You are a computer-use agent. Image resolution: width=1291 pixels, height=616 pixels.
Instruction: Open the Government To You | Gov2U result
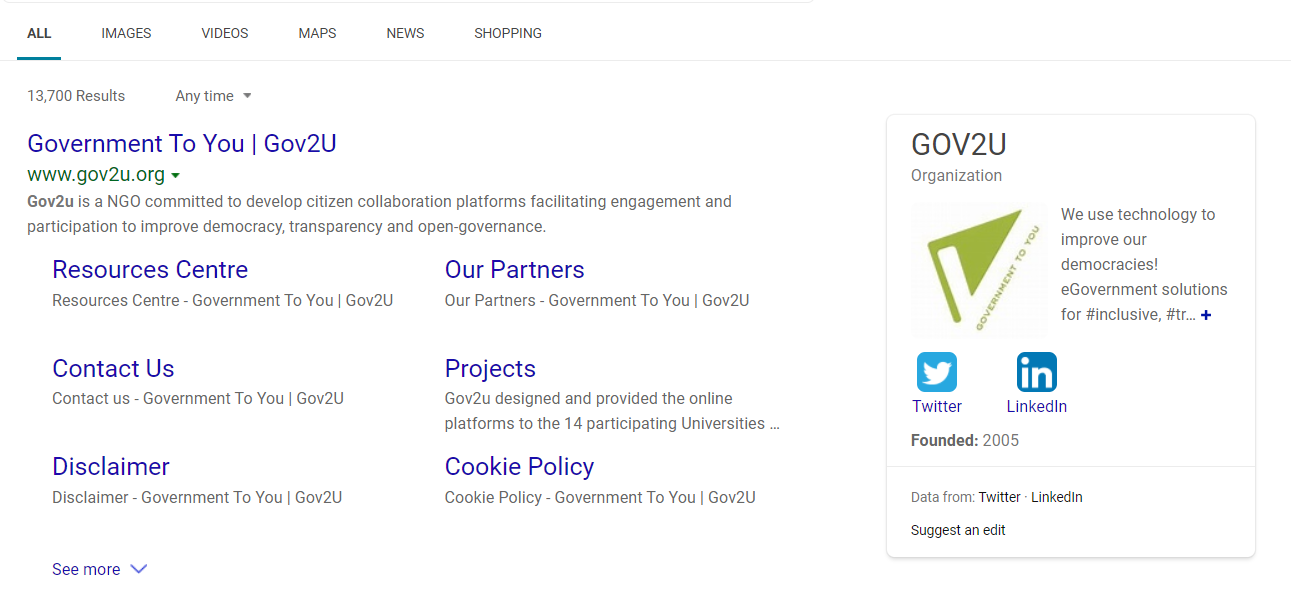(182, 144)
